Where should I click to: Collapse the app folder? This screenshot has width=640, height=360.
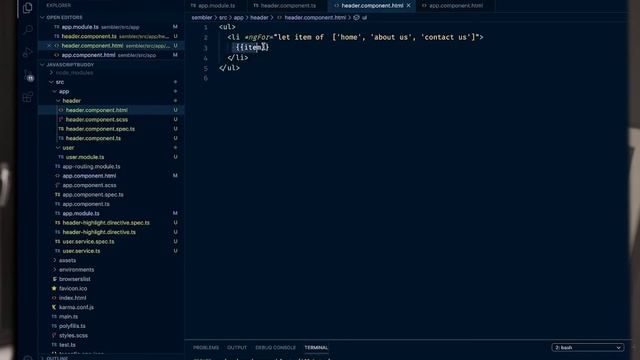click(x=64, y=91)
